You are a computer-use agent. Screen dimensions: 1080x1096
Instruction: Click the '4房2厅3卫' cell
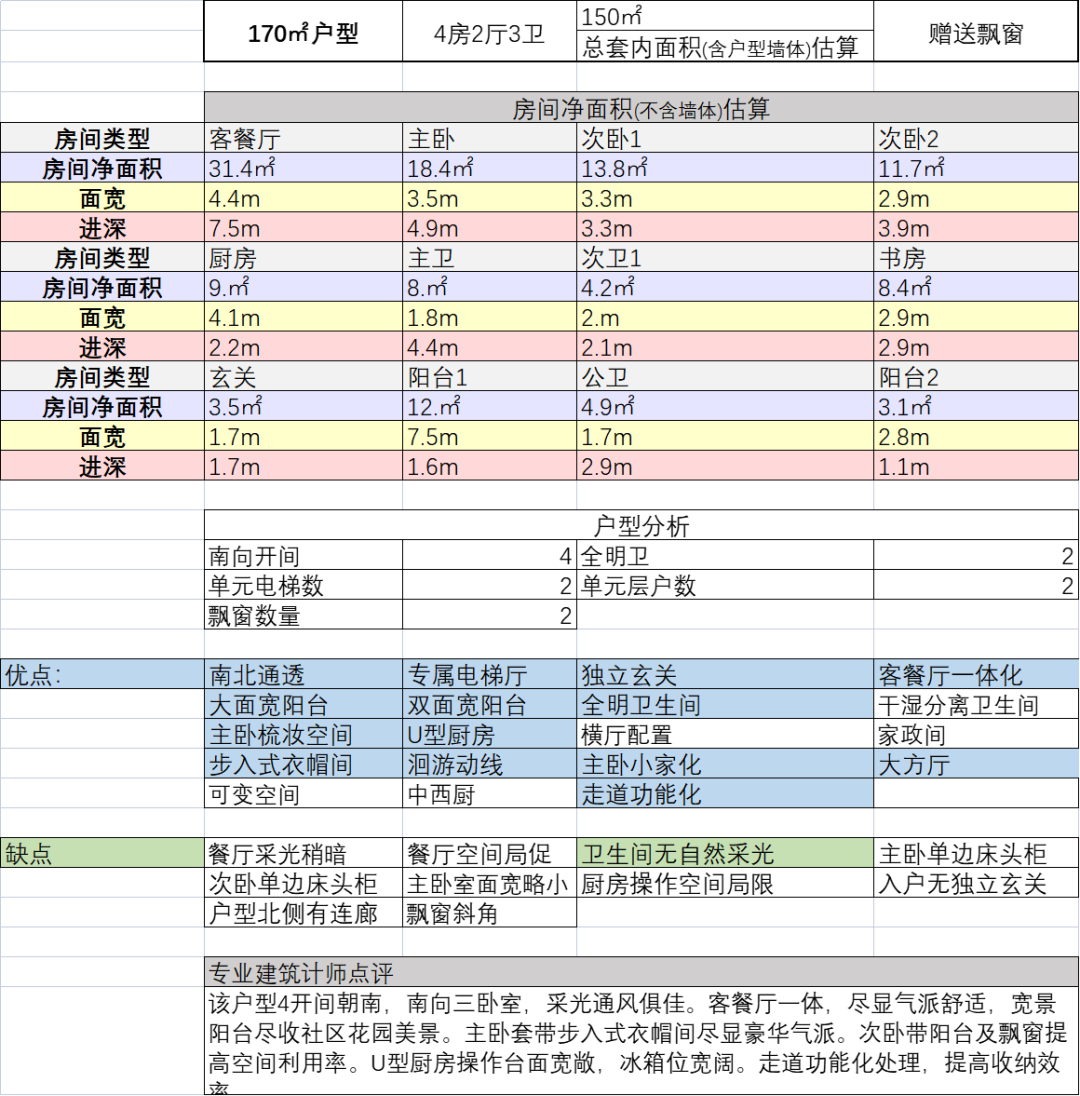(x=489, y=32)
